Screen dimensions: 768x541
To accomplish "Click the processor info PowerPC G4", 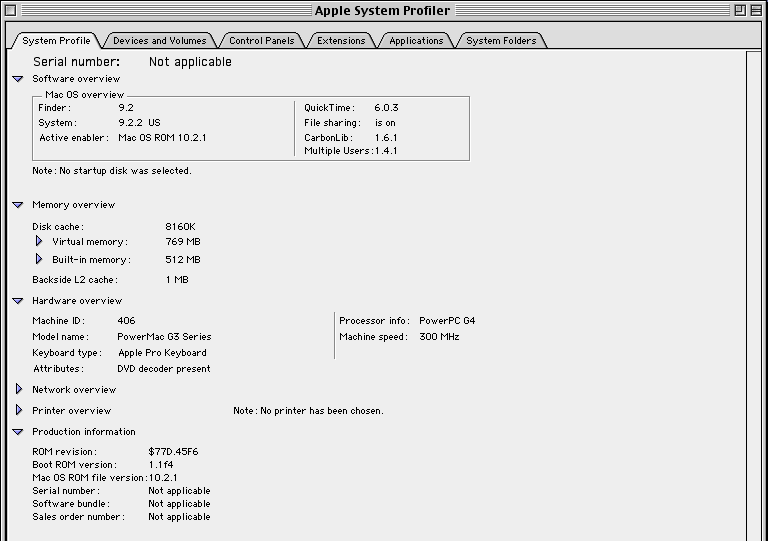I will click(447, 321).
